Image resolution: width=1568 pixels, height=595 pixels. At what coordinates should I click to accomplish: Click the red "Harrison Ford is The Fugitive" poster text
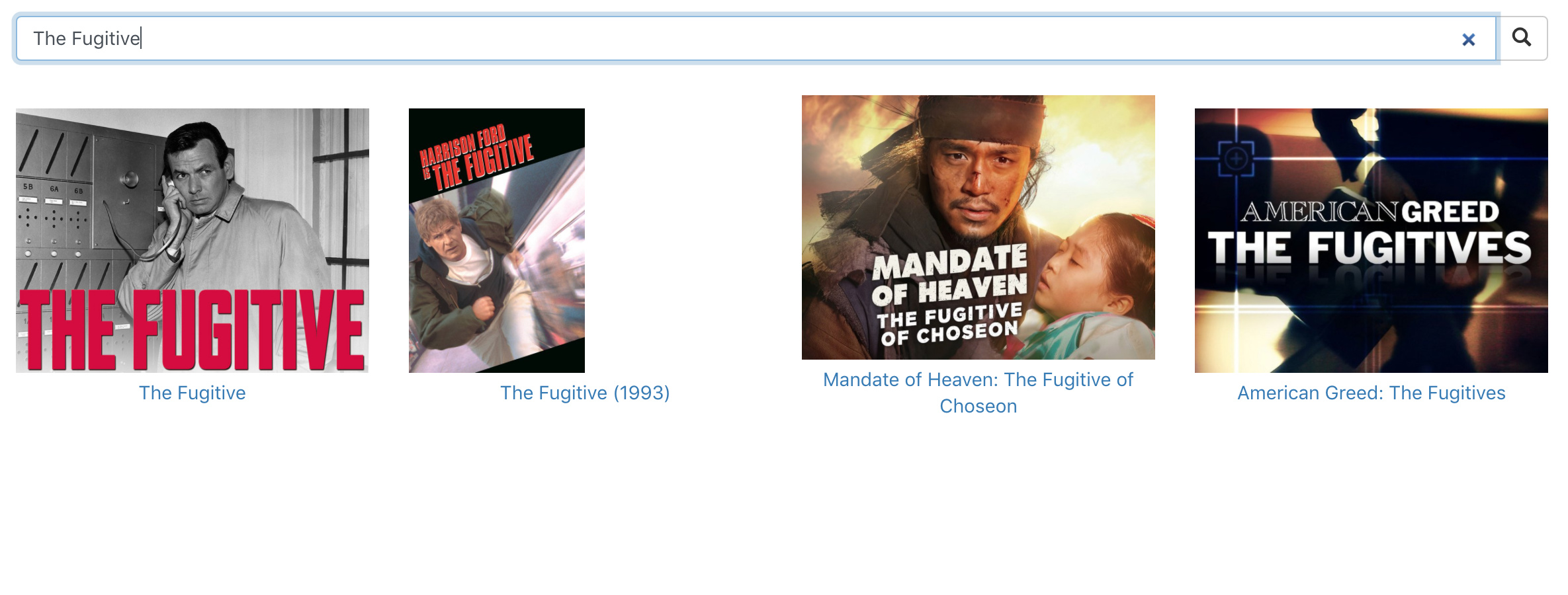tap(476, 157)
